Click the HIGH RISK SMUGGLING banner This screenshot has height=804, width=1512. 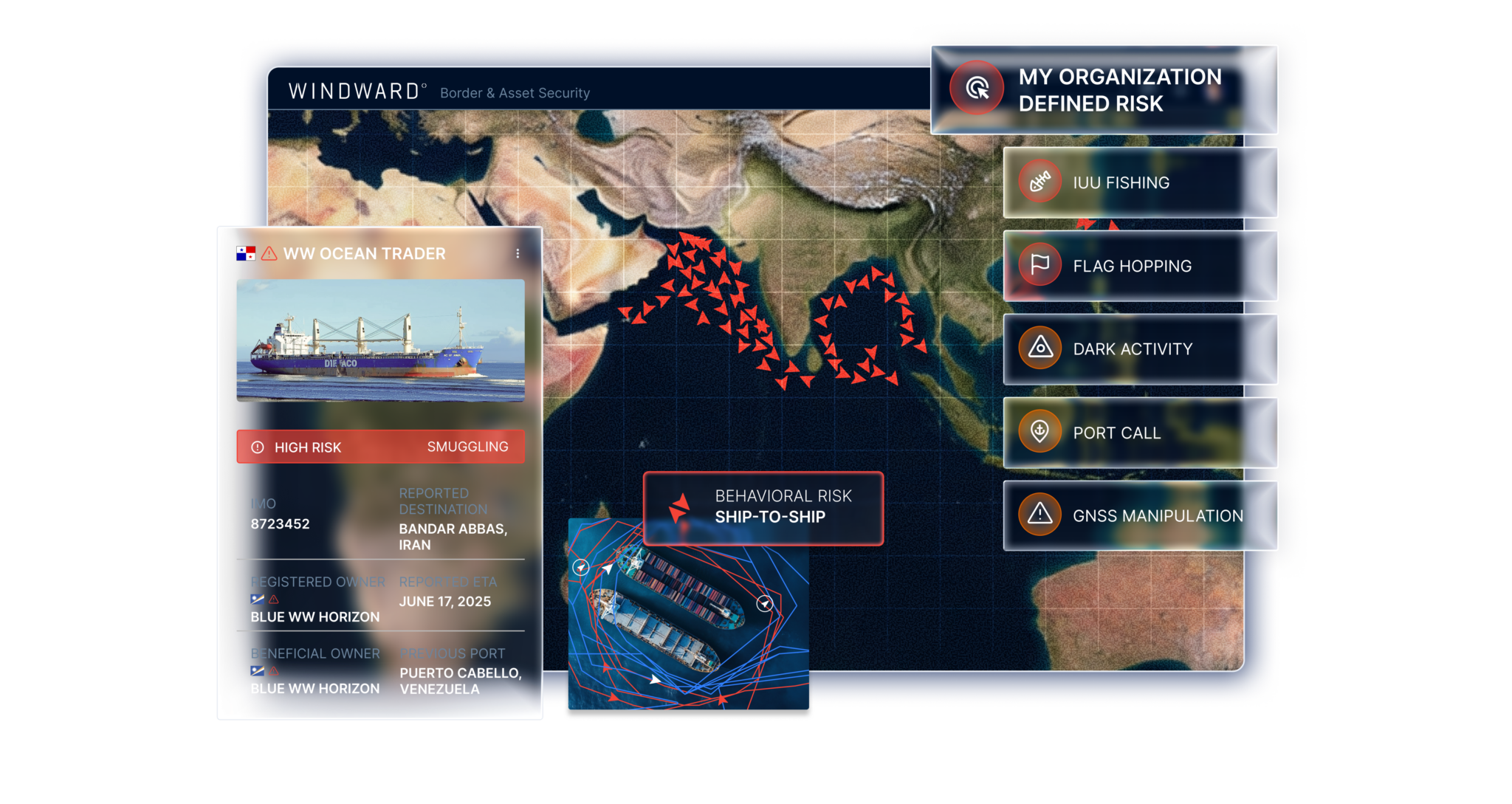380,447
